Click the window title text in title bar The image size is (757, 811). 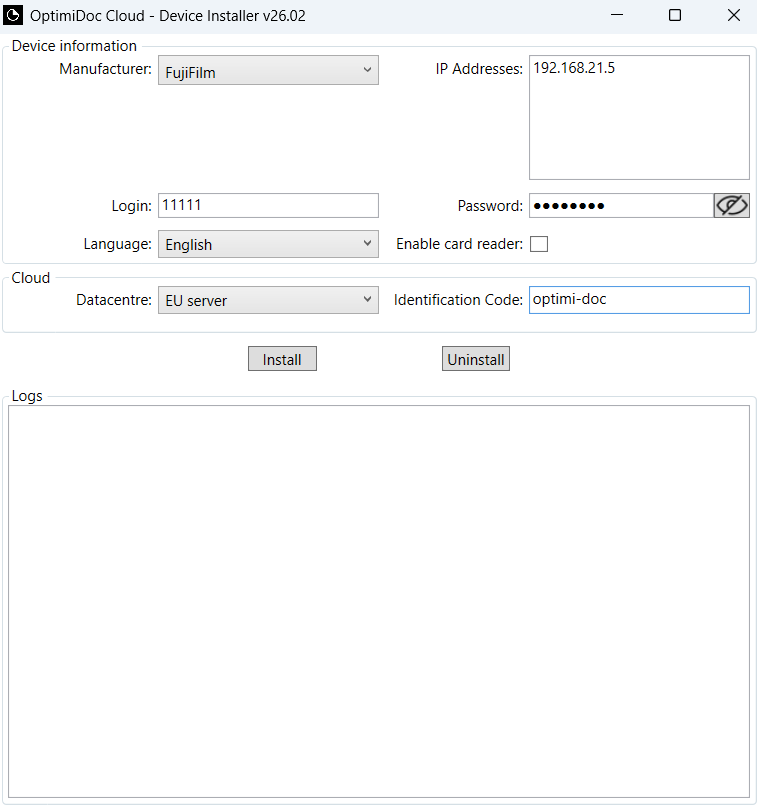[168, 15]
